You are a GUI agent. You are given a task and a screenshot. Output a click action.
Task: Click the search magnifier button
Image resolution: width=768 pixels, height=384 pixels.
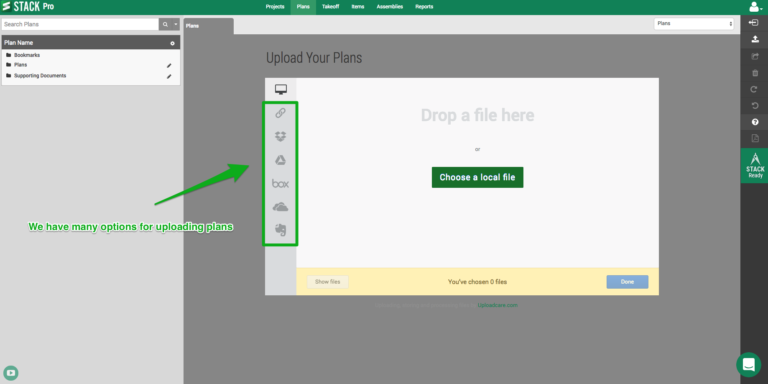pos(165,24)
